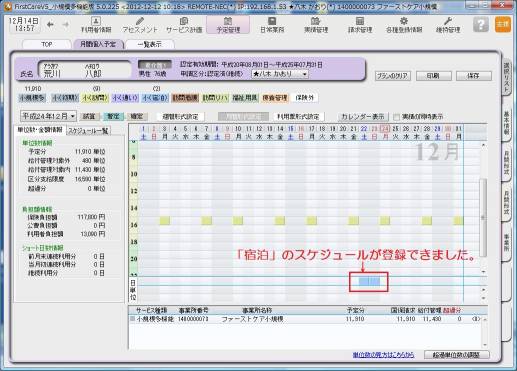Screen dimensions: 517x371
Task: Click the プランのクリア button
Action: [x=393, y=76]
